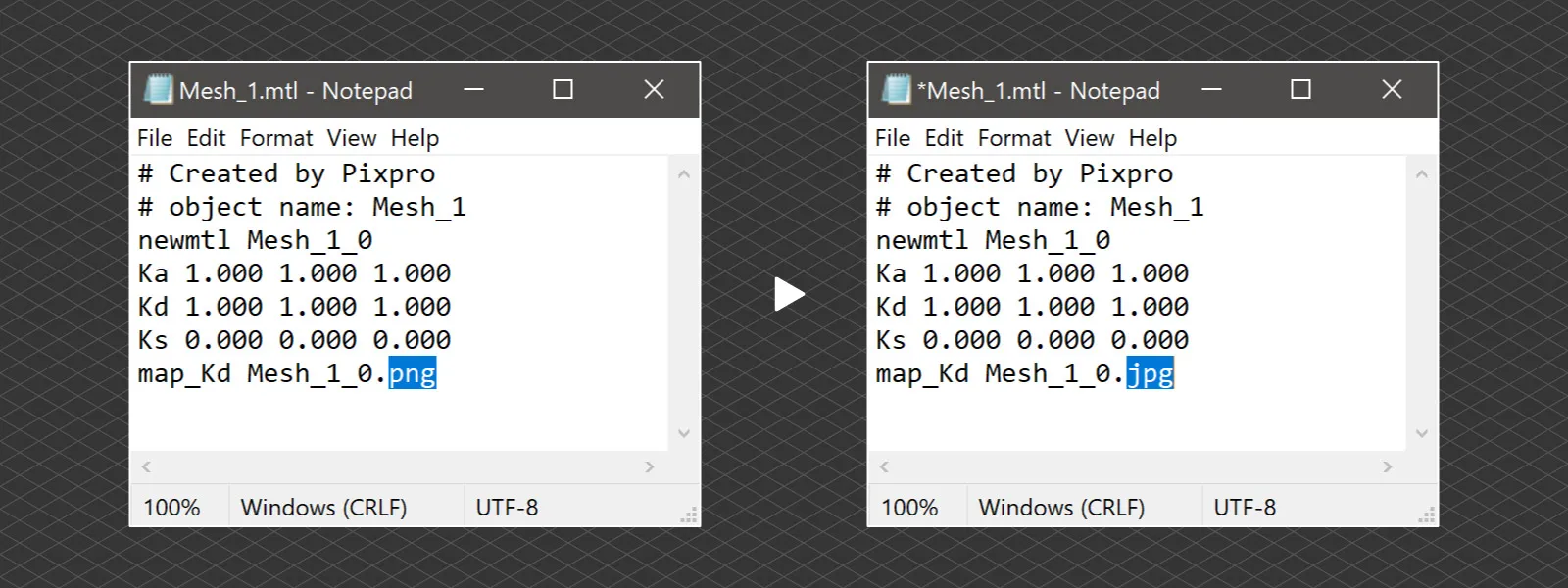
Task: Click 100% zoom status in left Notepad
Action: tap(171, 508)
